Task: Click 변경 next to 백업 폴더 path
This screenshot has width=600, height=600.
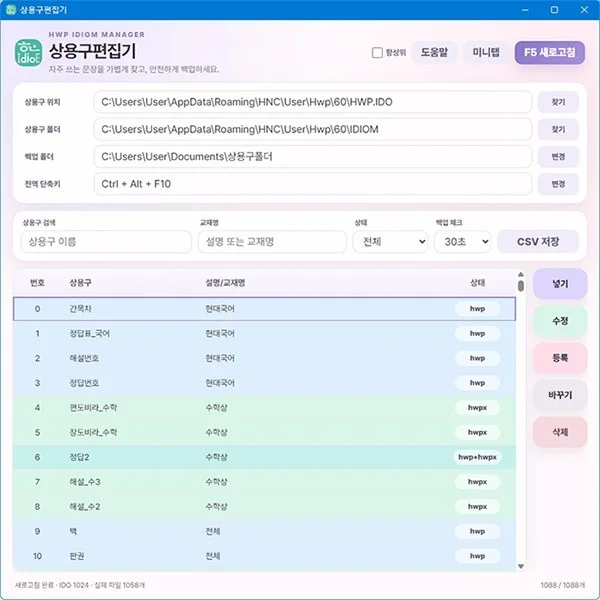Action: click(558, 157)
